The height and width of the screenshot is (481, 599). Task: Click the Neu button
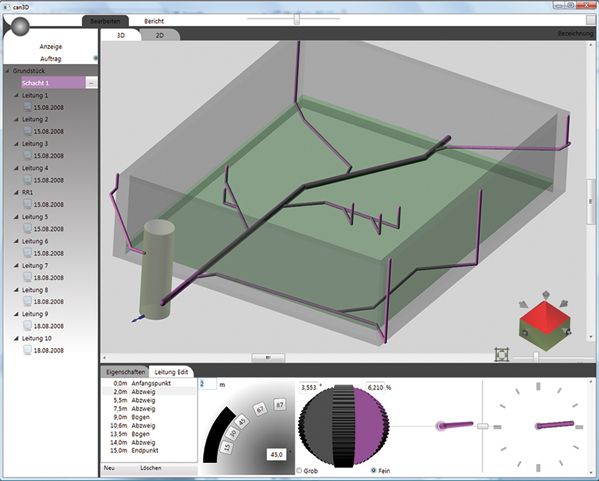tap(109, 468)
